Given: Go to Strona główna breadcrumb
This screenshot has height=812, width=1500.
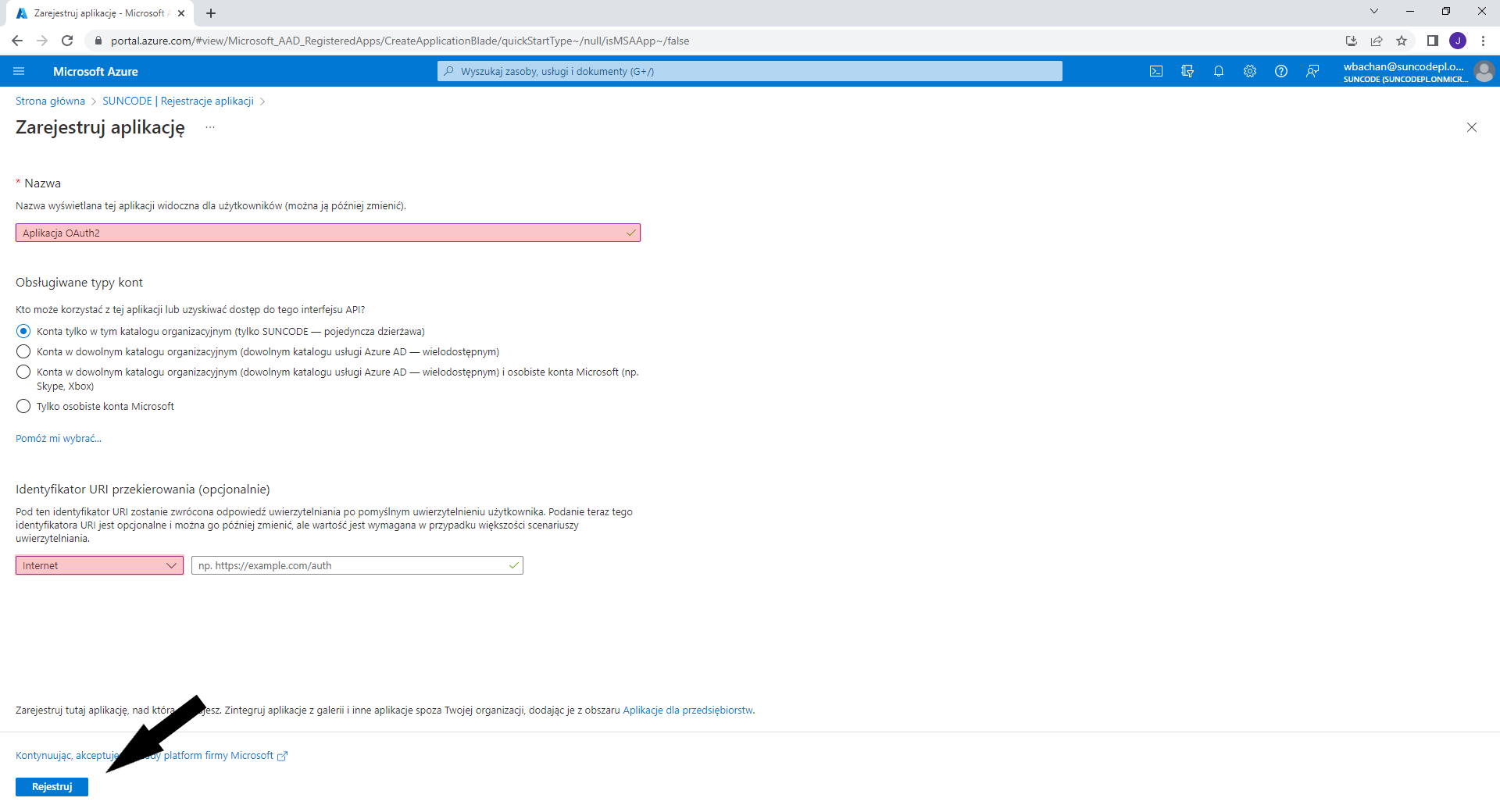Looking at the screenshot, I should point(50,101).
